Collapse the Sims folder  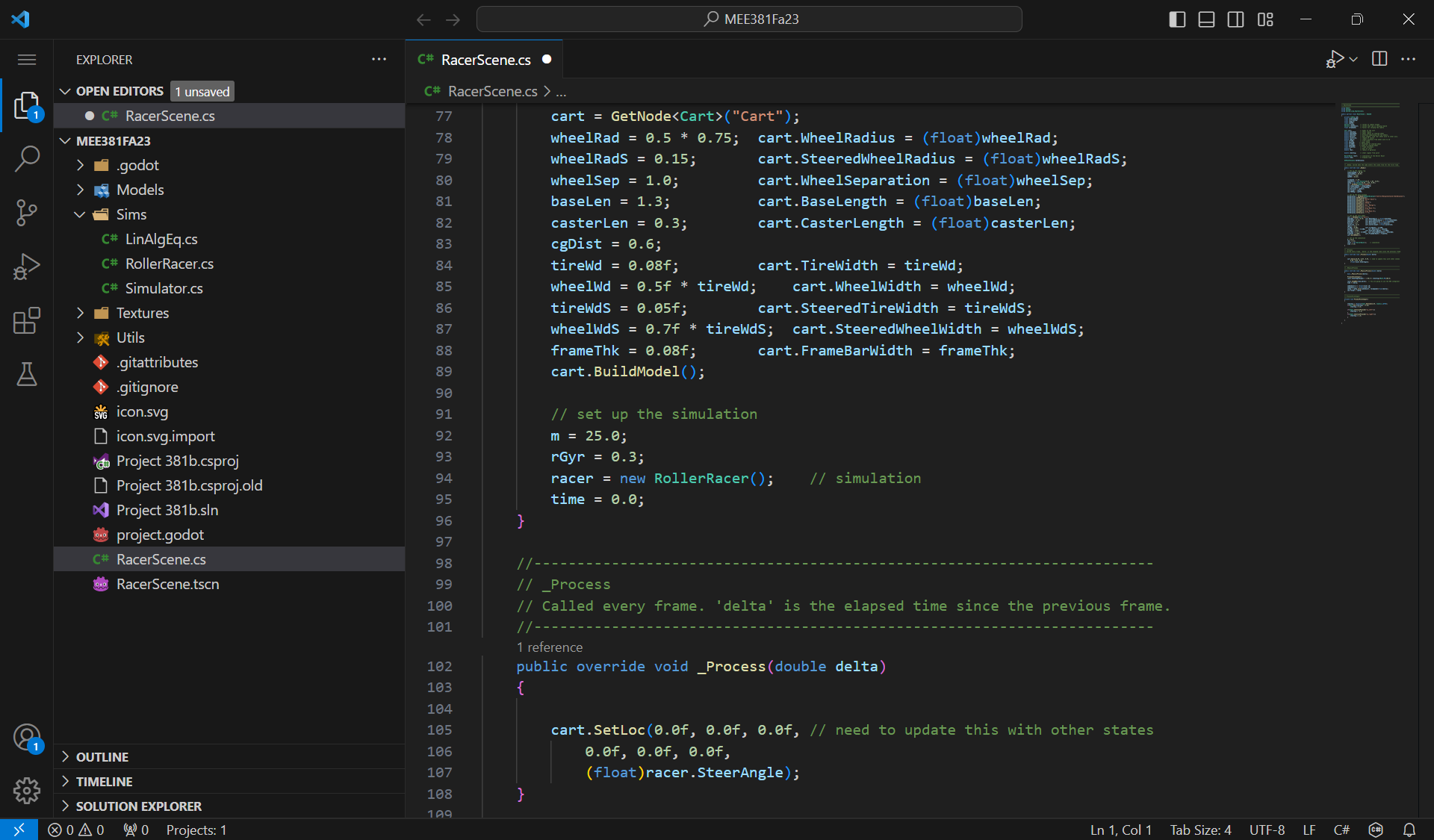click(80, 214)
